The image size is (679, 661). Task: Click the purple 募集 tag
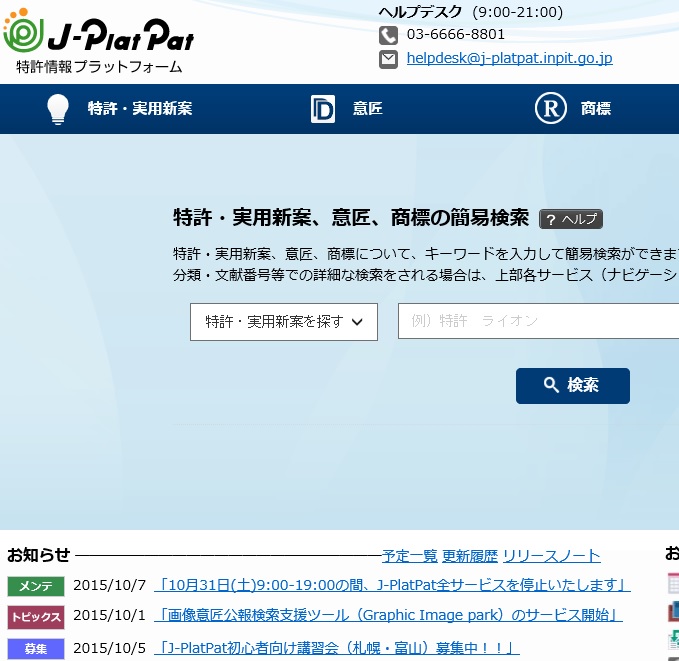pyautogui.click(x=36, y=649)
